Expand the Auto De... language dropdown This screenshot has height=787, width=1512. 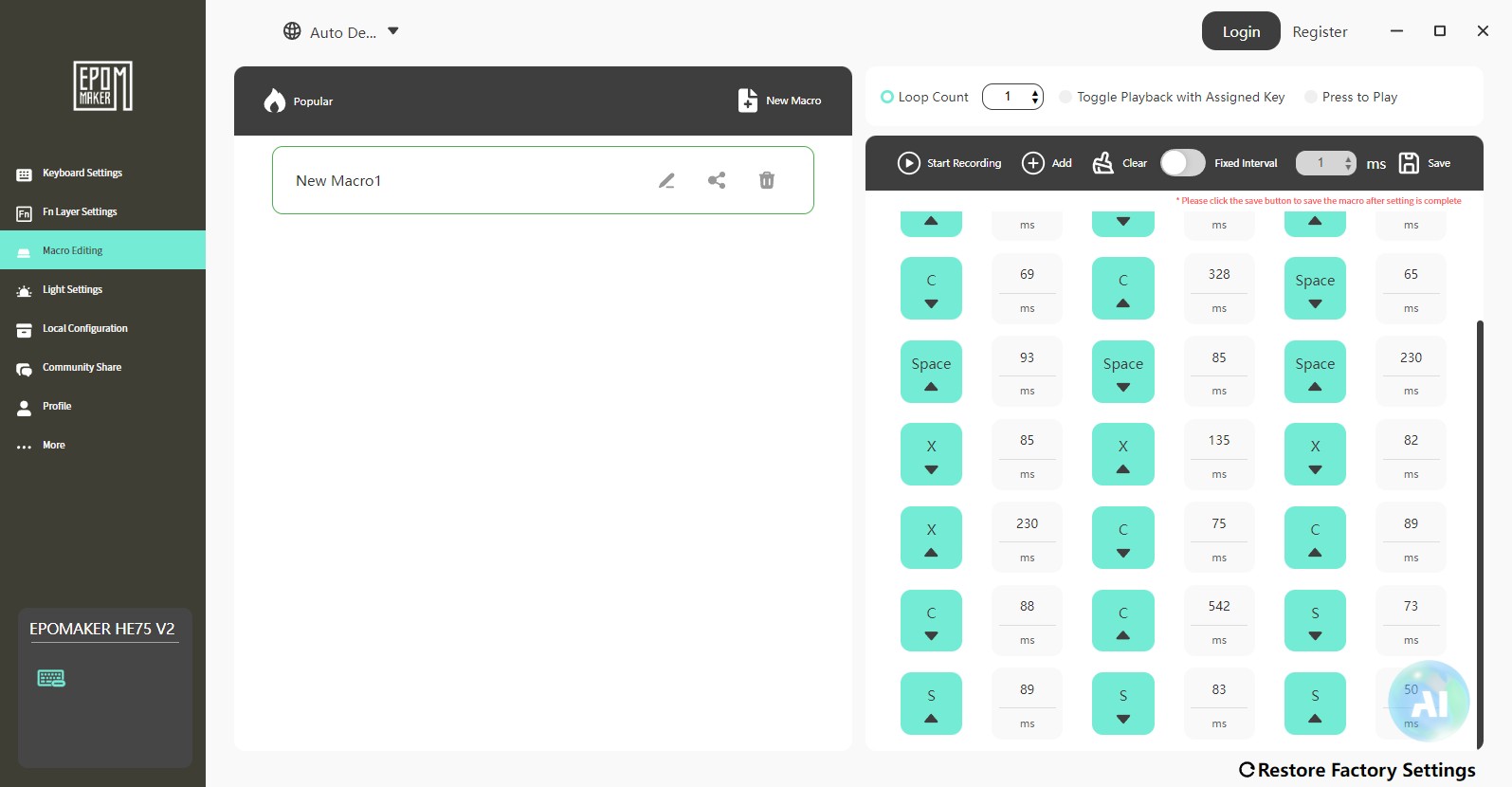[x=393, y=31]
